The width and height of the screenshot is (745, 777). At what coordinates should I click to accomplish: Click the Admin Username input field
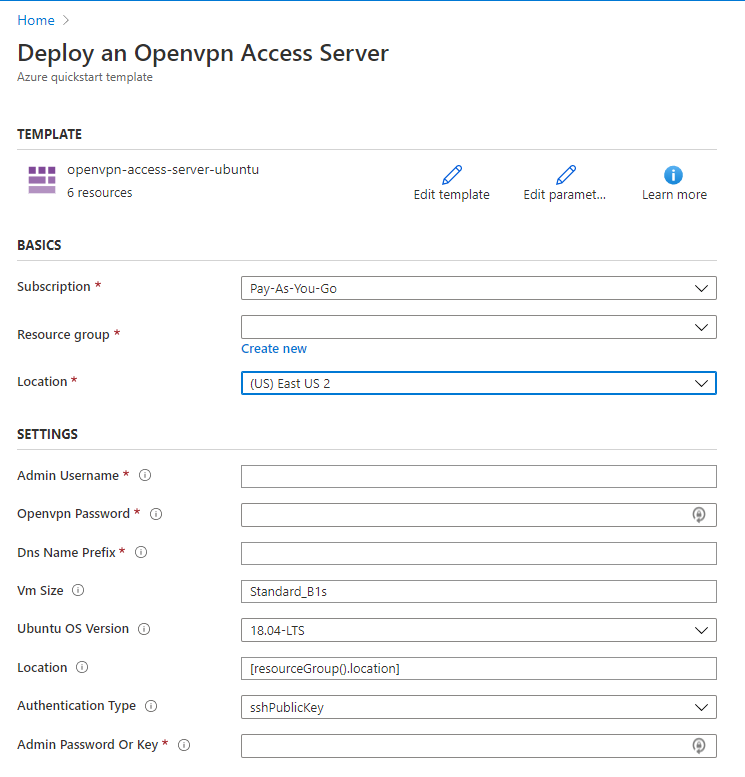click(x=478, y=476)
